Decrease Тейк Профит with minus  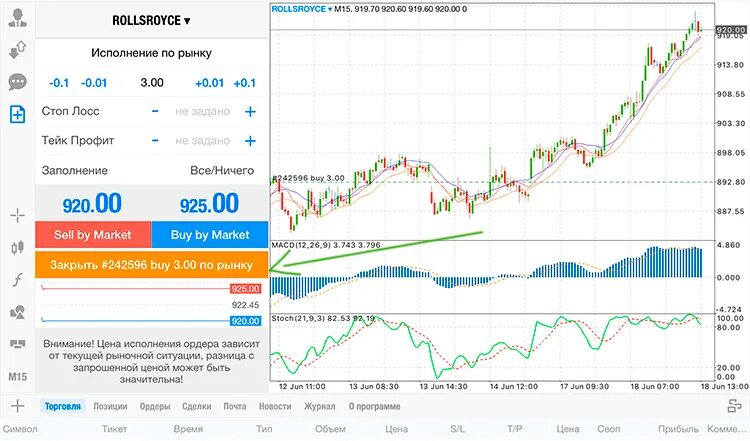click(155, 141)
